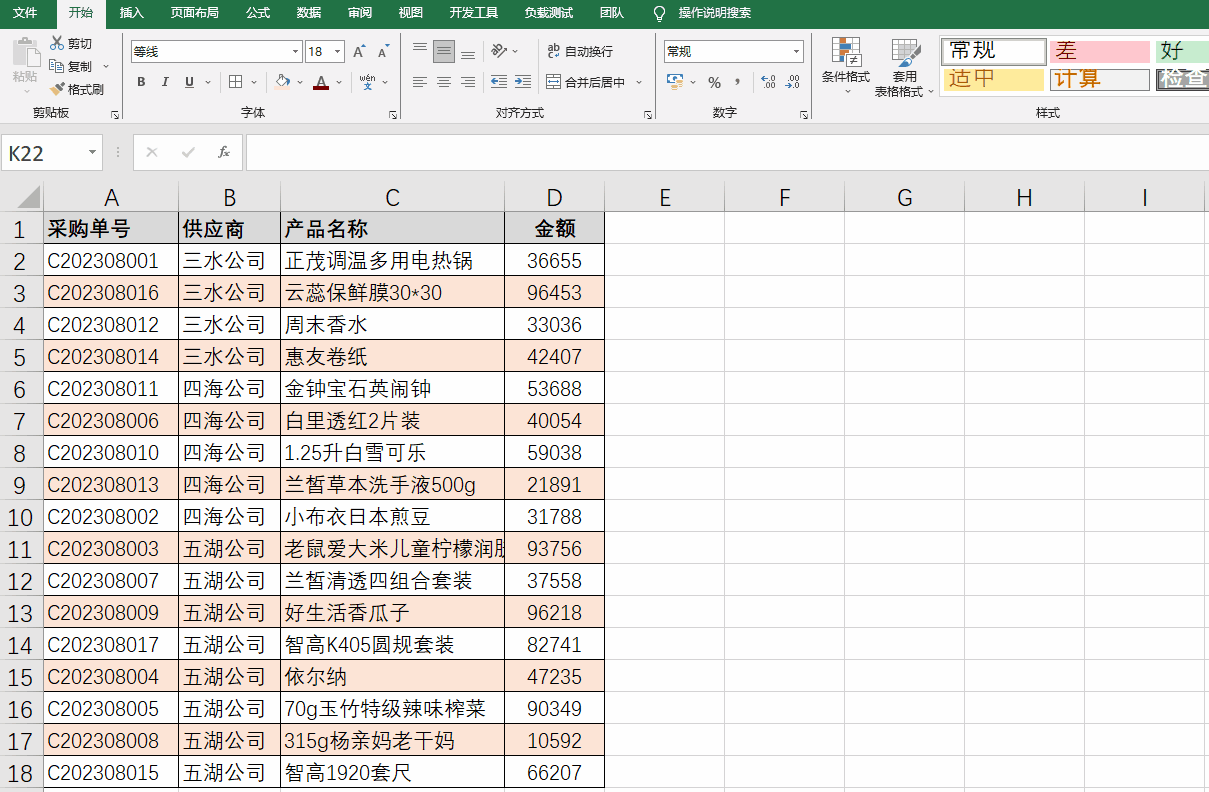Screen dimensions: 1209x792
Task: Open the font name dropdown (等线)
Action: [296, 51]
